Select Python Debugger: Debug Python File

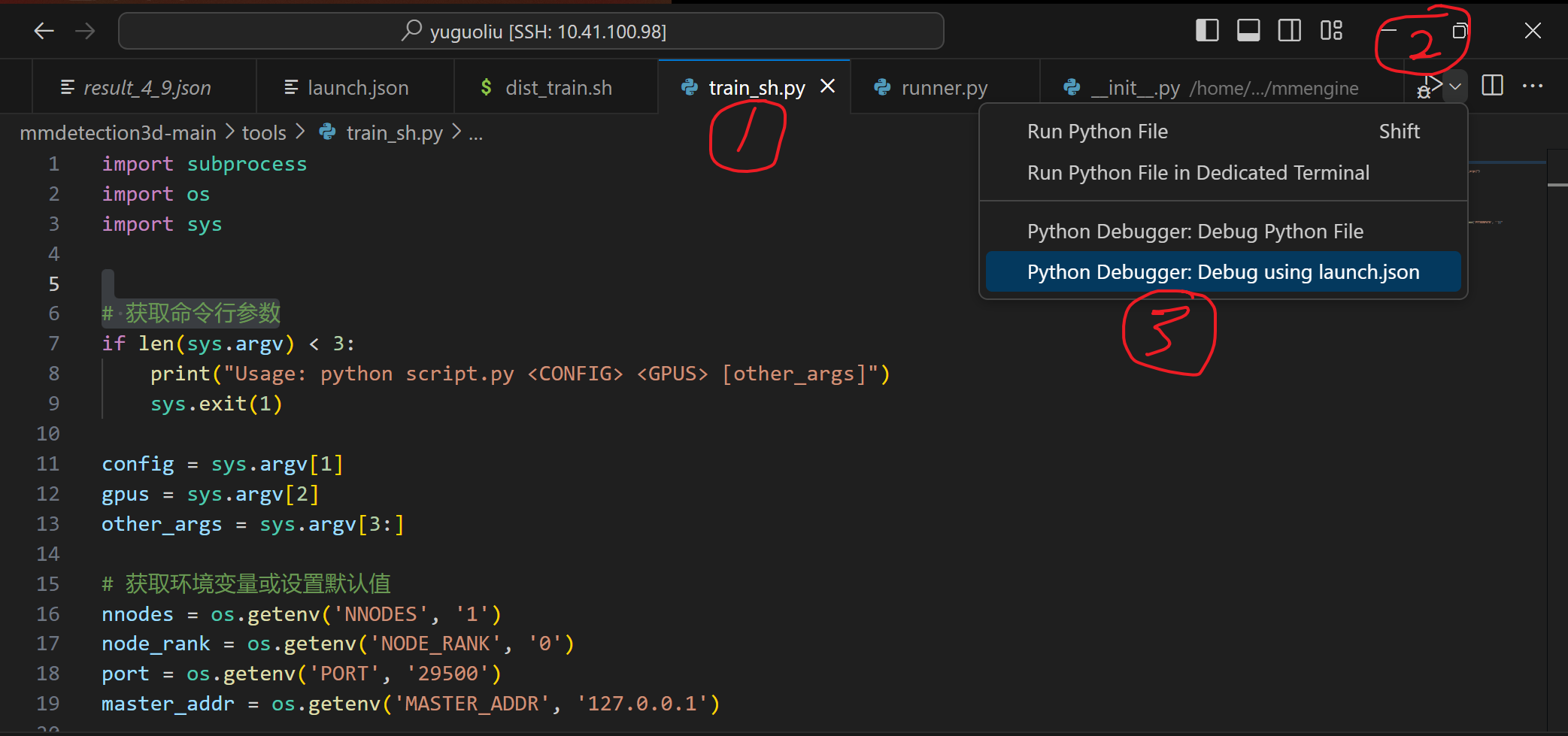coord(1194,231)
